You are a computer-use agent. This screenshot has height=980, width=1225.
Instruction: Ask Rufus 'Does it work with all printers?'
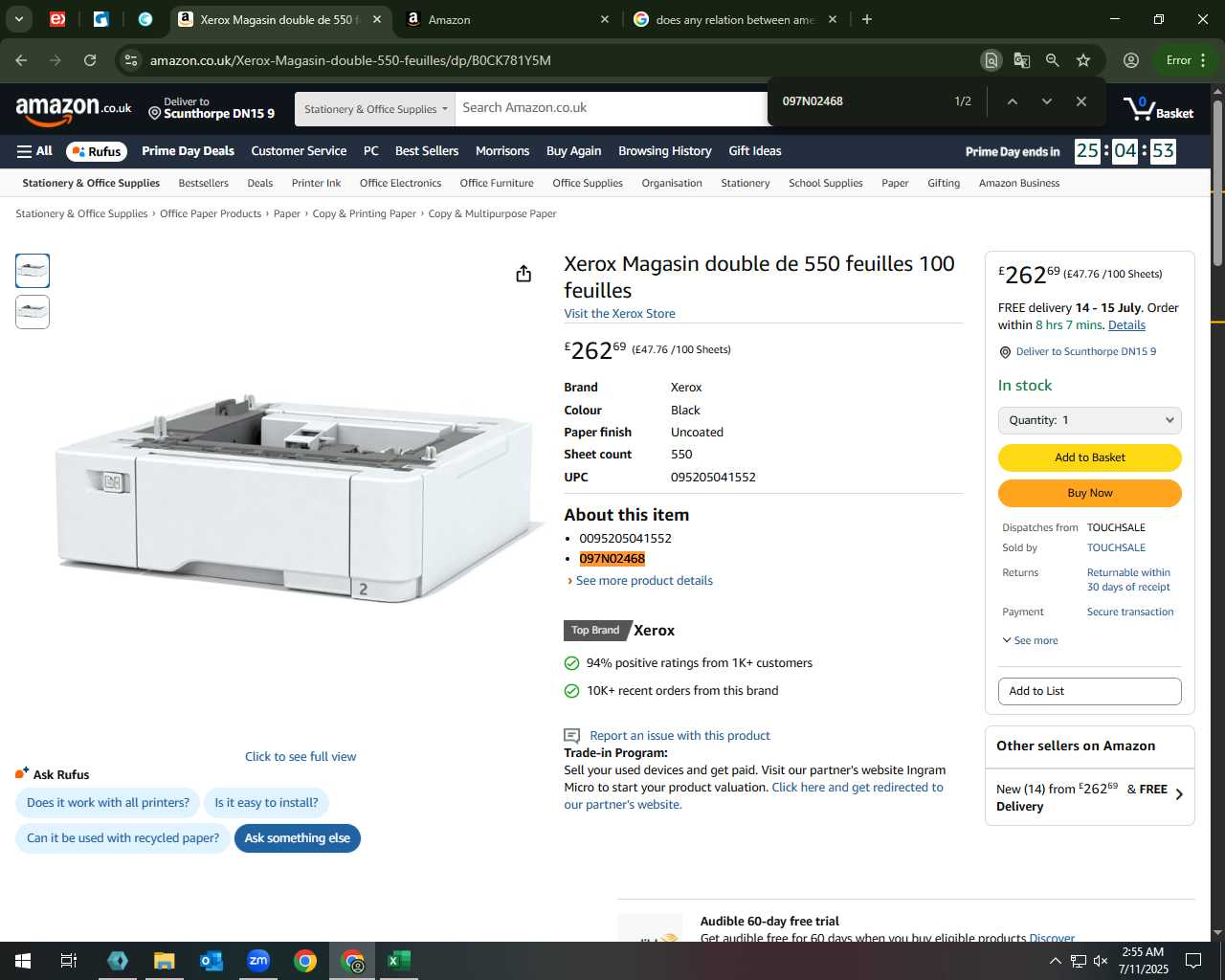point(108,803)
